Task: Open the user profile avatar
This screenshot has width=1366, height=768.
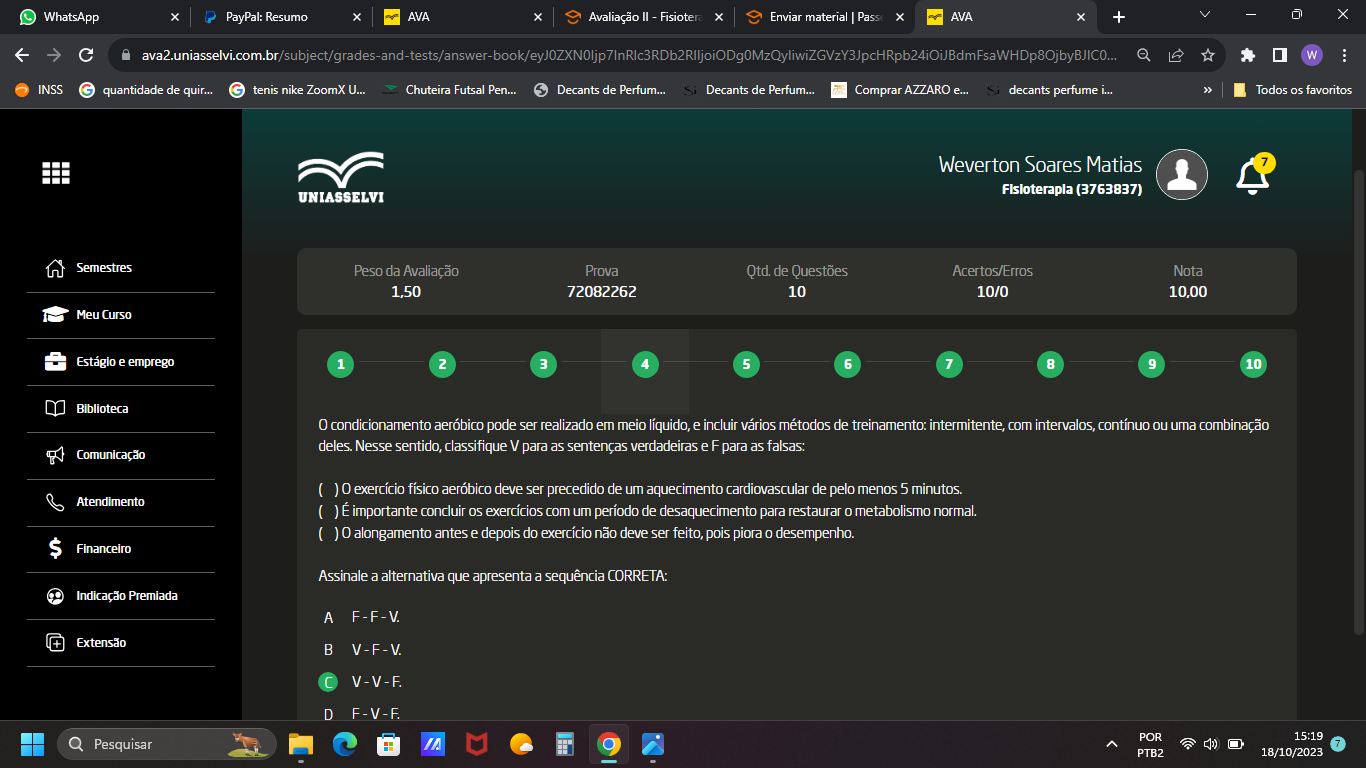Action: pyautogui.click(x=1181, y=175)
